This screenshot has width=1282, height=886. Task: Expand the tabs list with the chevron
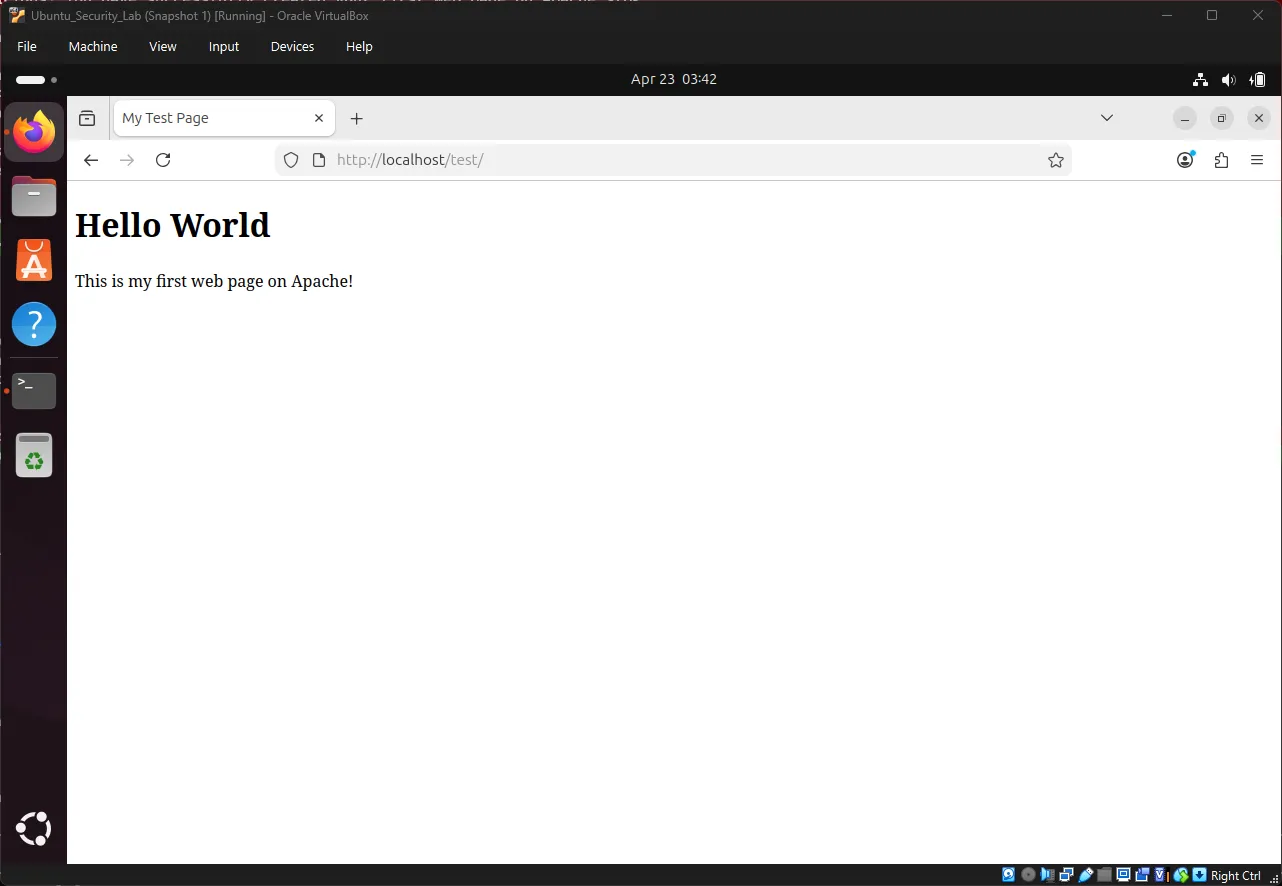[1106, 118]
